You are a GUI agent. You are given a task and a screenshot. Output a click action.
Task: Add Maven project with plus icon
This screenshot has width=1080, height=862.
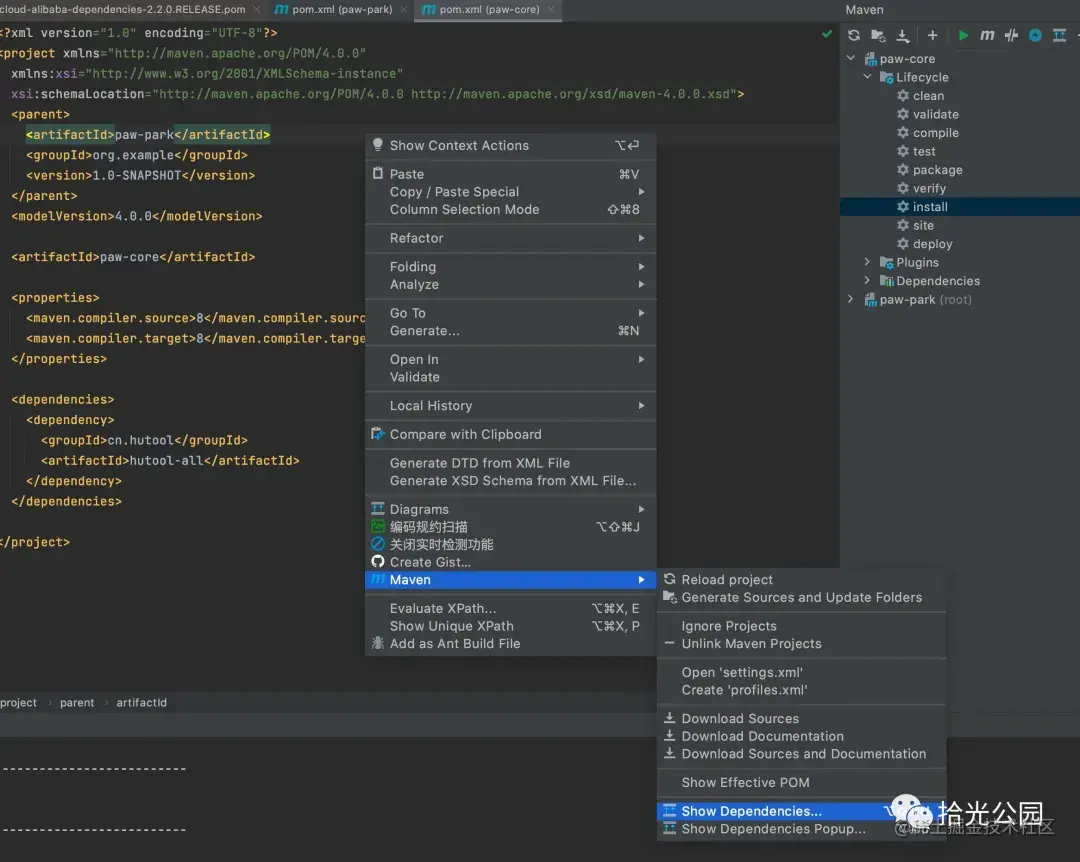pyautogui.click(x=933, y=35)
